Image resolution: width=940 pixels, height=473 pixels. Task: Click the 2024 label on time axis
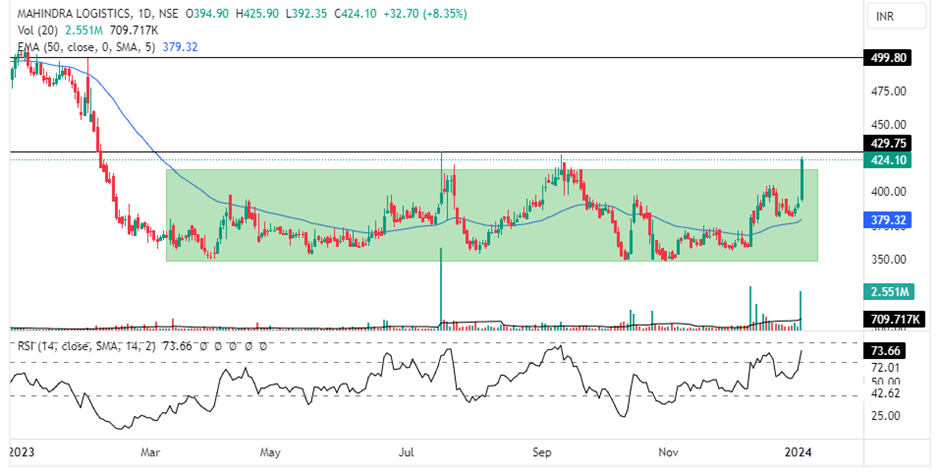pyautogui.click(x=798, y=451)
